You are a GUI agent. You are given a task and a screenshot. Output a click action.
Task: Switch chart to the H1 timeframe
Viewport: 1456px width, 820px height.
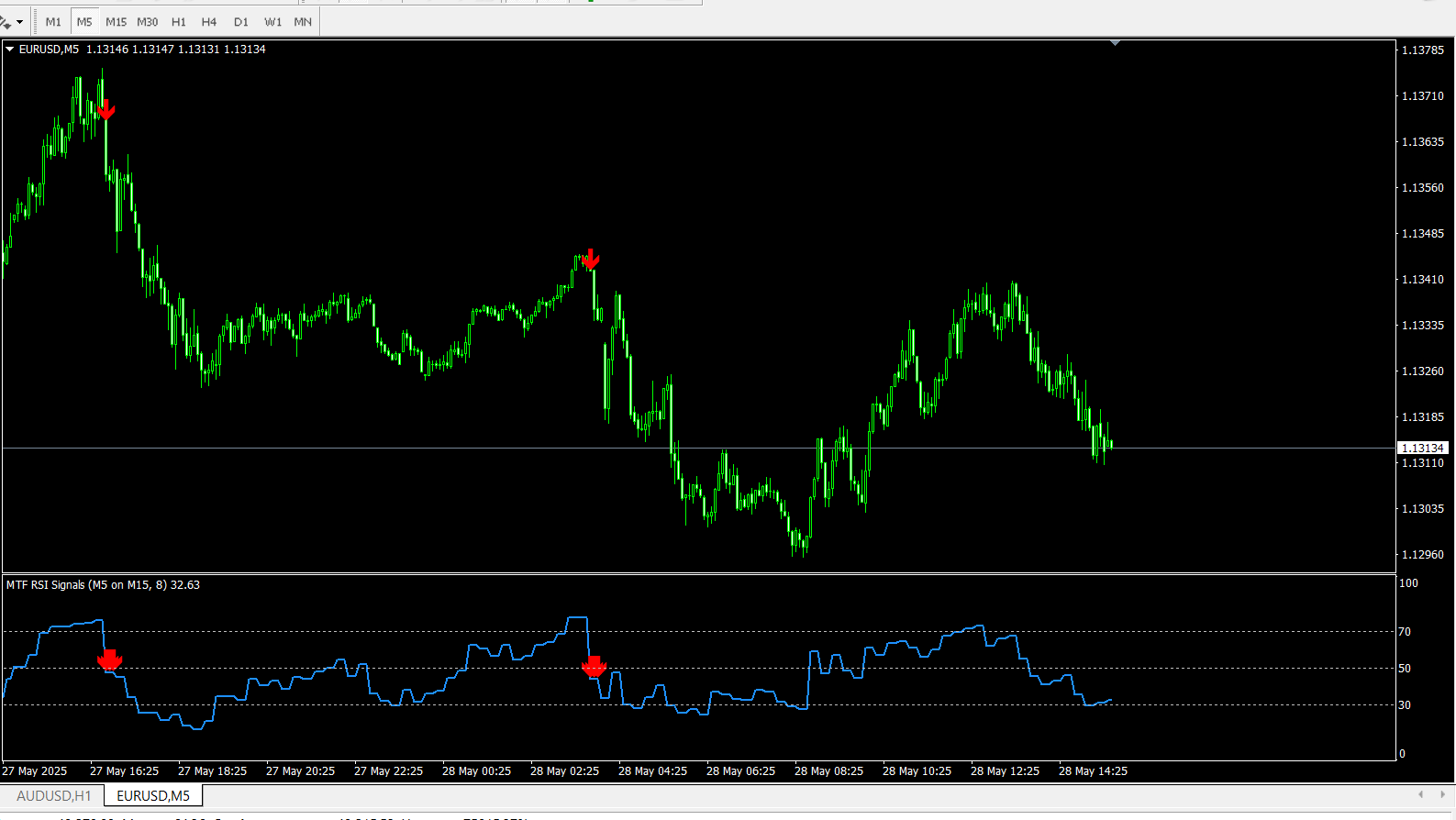179,22
